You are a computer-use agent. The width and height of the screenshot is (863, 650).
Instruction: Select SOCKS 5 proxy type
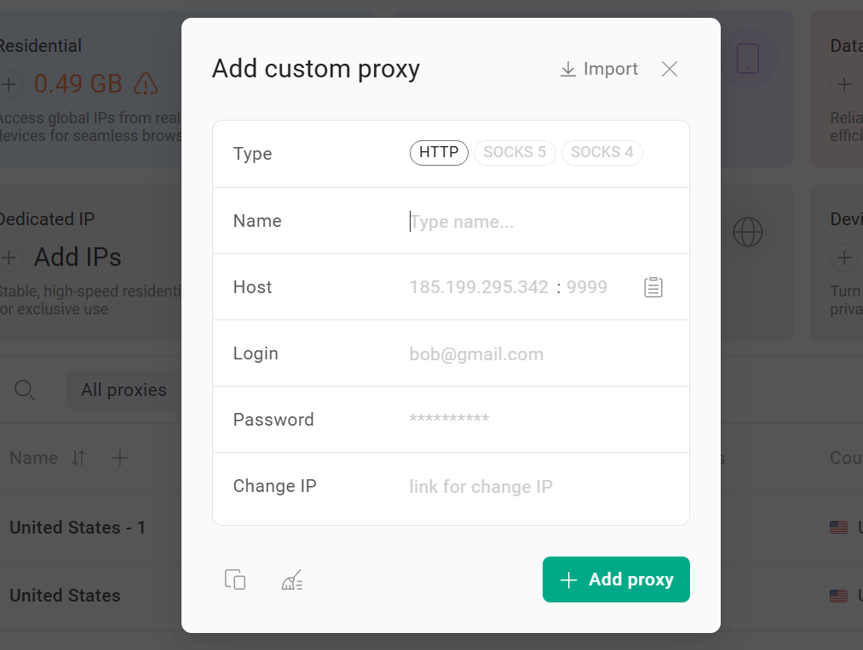515,152
